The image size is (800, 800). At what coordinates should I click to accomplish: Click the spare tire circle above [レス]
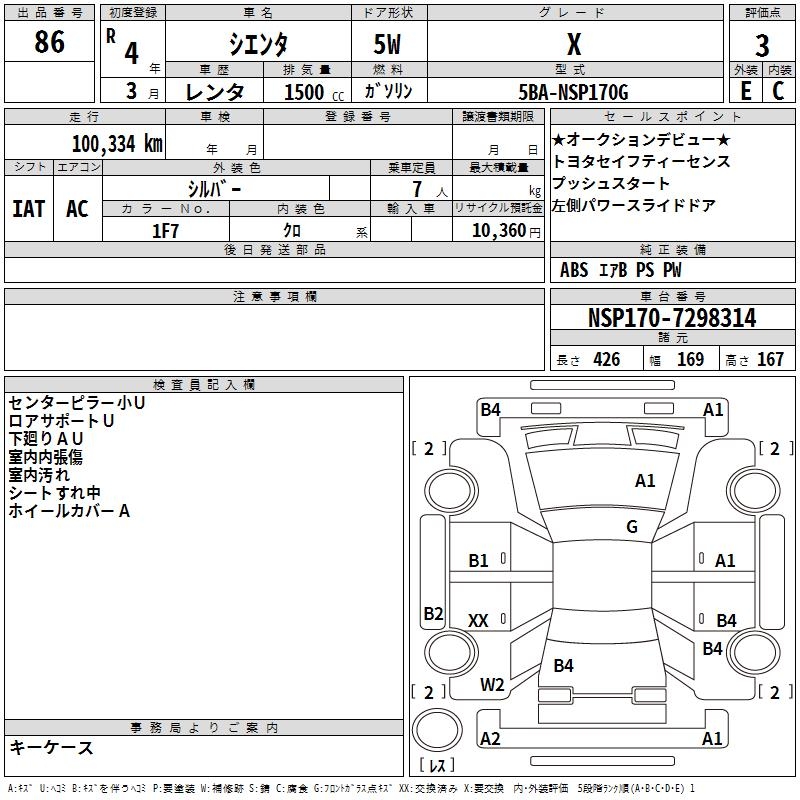(x=437, y=730)
